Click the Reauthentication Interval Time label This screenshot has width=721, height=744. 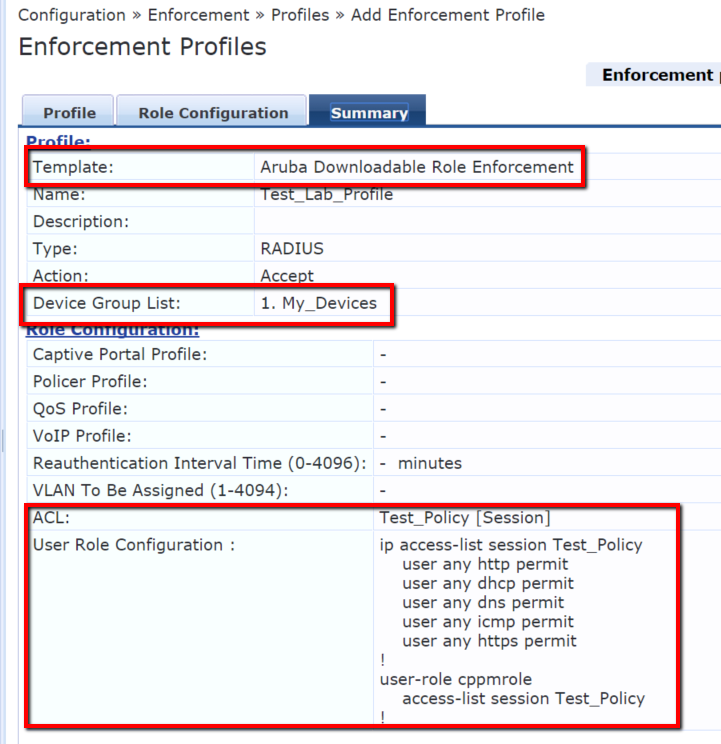[200, 463]
